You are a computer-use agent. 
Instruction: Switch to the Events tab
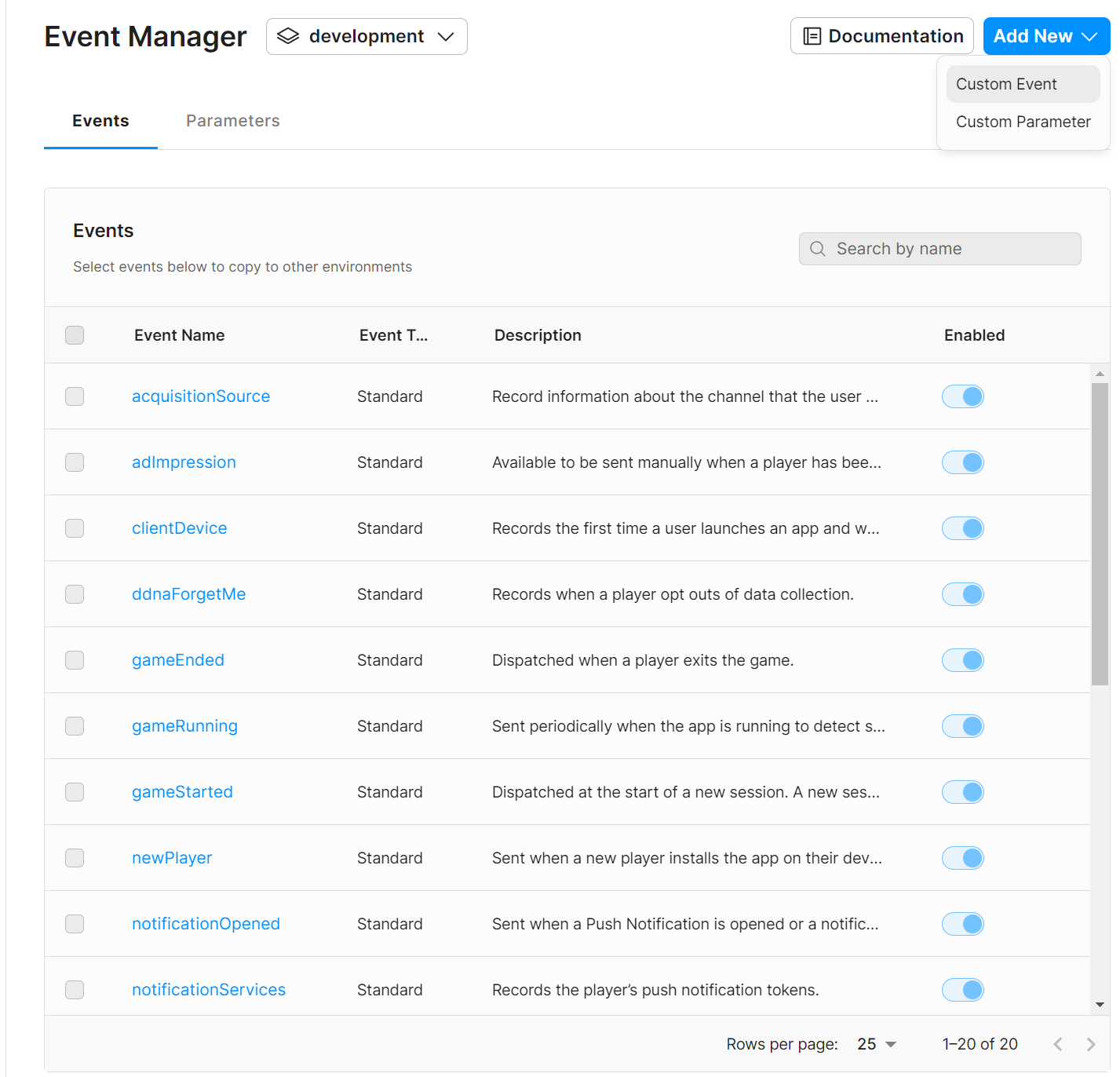tap(100, 121)
